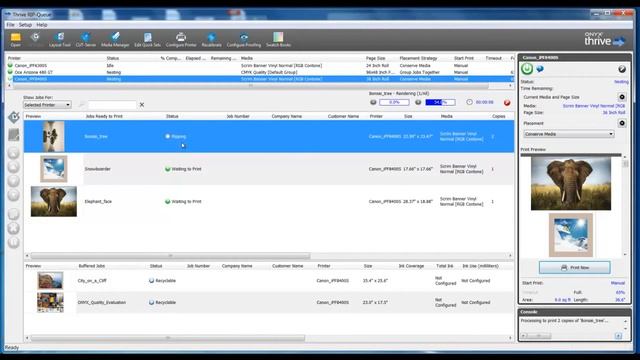Open Configure Proofing
640x360 pixels.
[244, 40]
